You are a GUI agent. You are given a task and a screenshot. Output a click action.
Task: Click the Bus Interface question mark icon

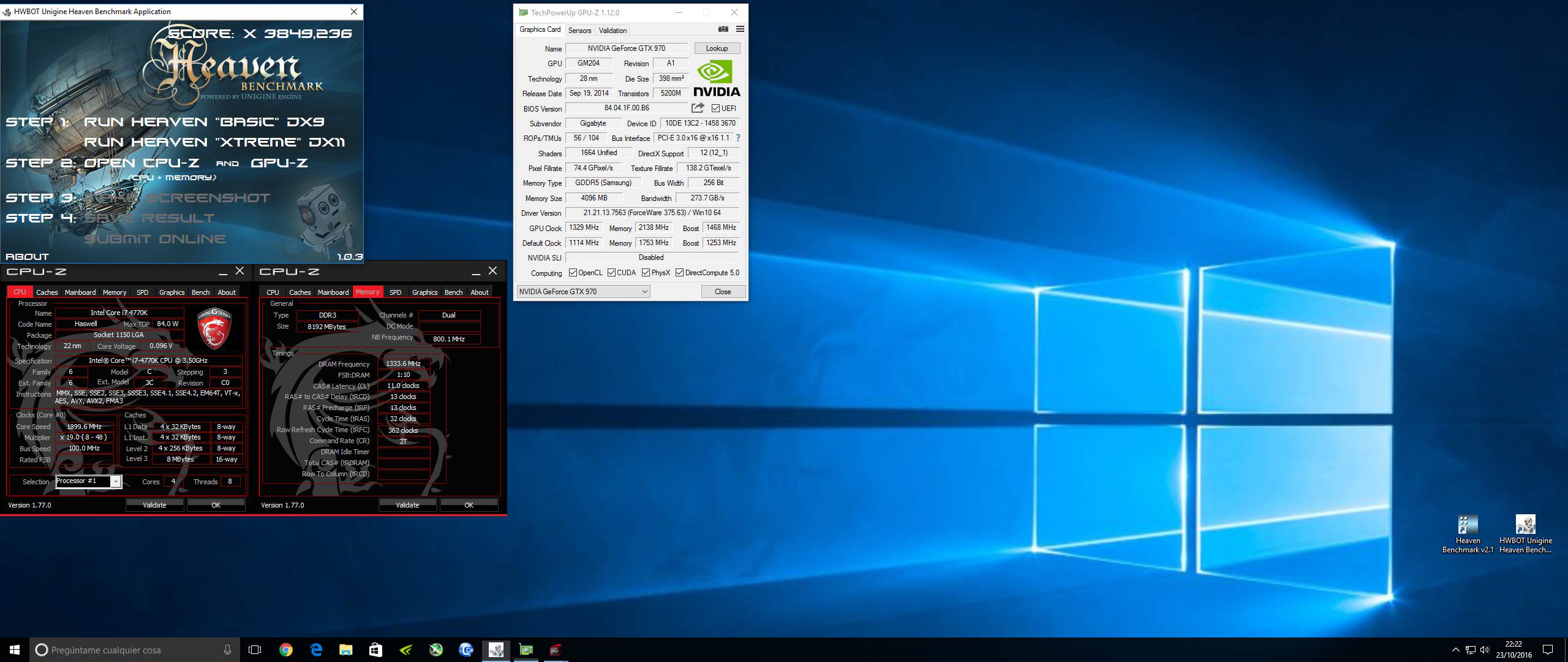pos(738,138)
